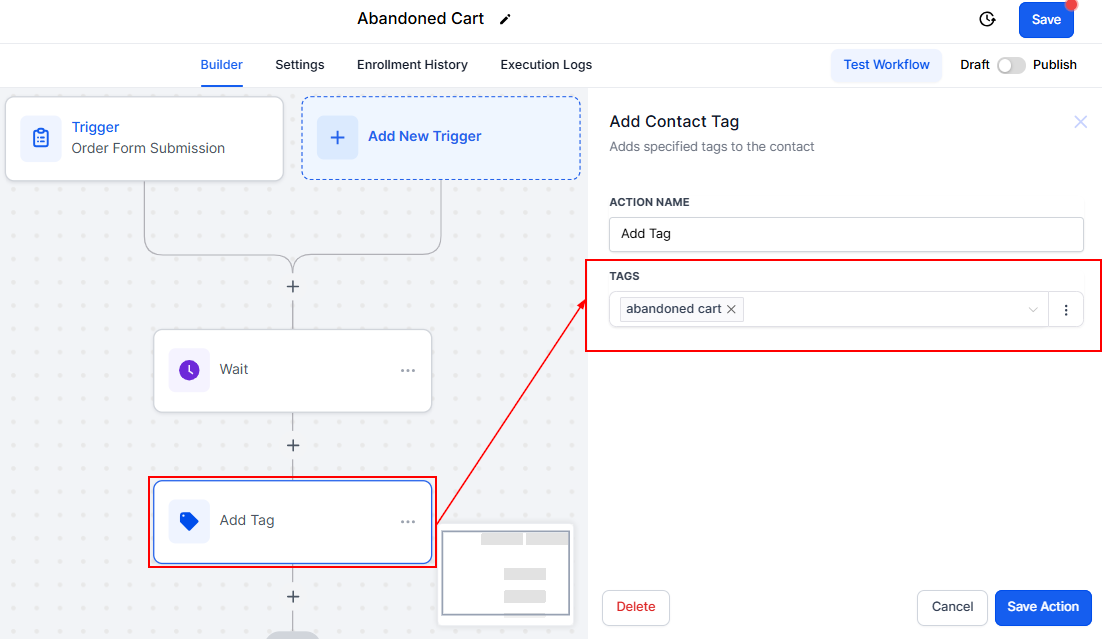Image resolution: width=1102 pixels, height=639 pixels.
Task: Click the purple Wait clock icon
Action: 189,370
